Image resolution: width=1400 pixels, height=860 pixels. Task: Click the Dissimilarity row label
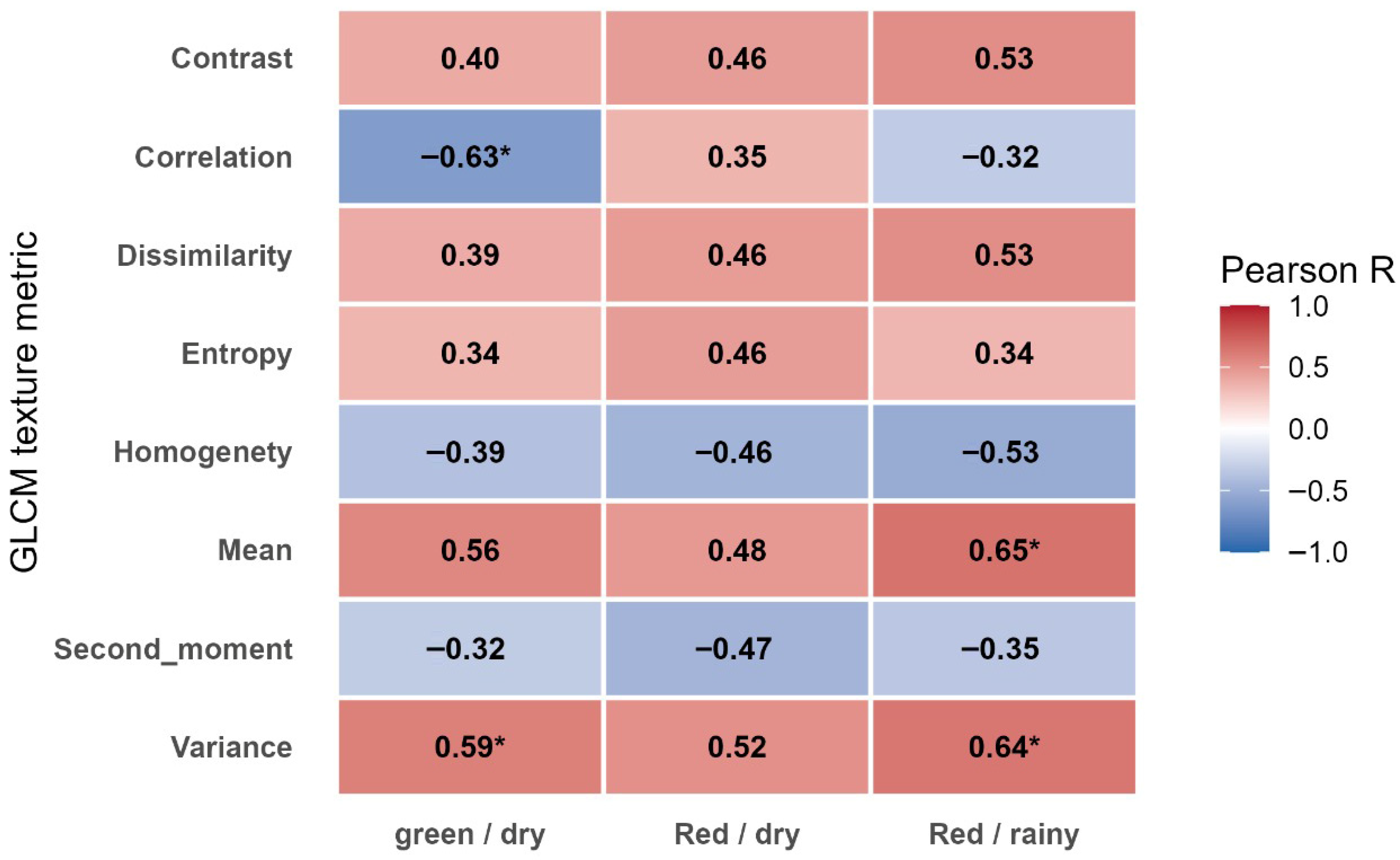tap(204, 256)
